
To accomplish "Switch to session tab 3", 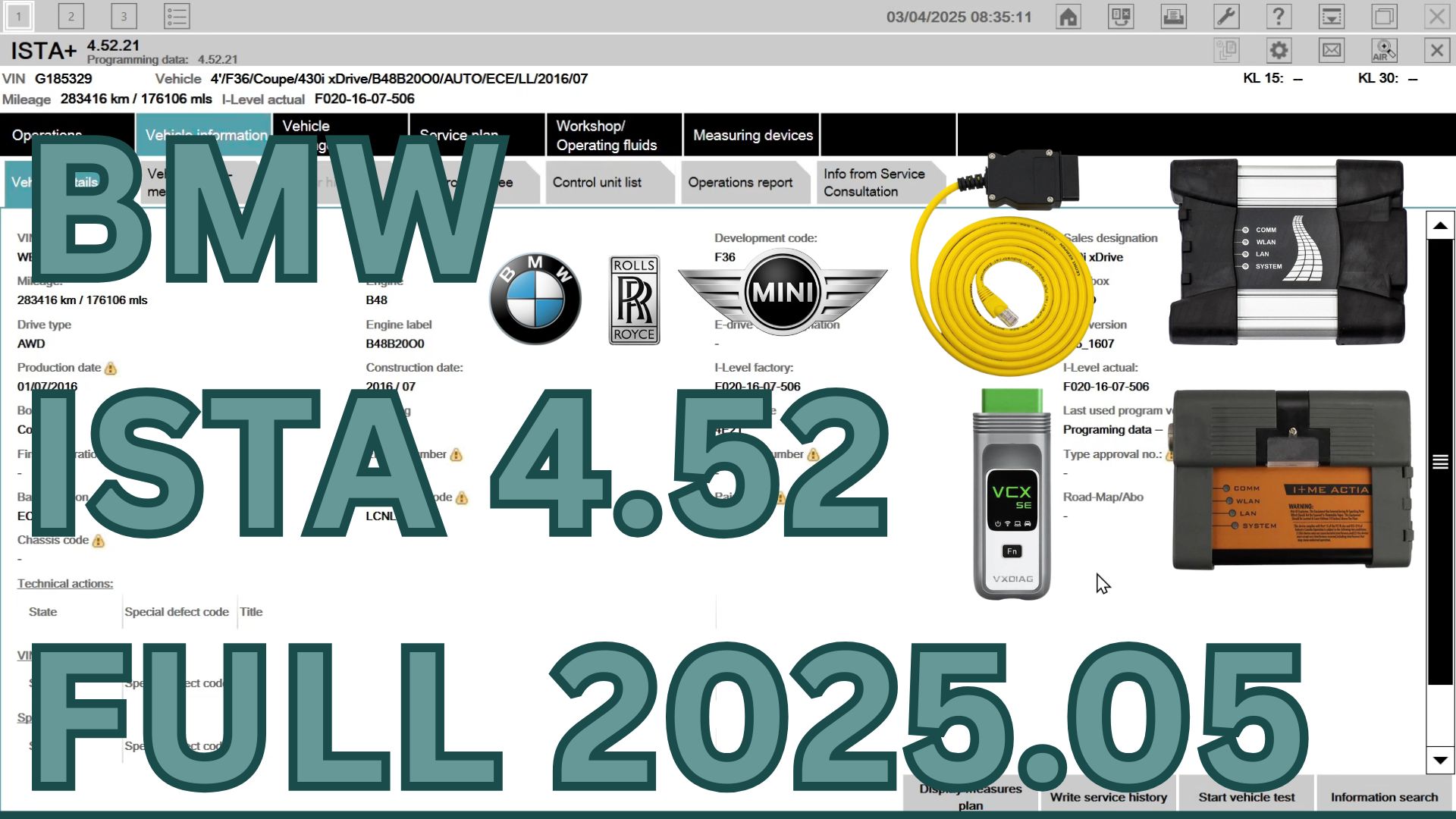I will 124,17.
